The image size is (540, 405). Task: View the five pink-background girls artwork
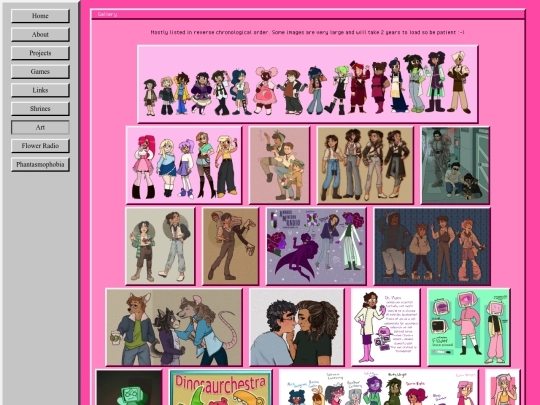pyautogui.click(x=184, y=165)
